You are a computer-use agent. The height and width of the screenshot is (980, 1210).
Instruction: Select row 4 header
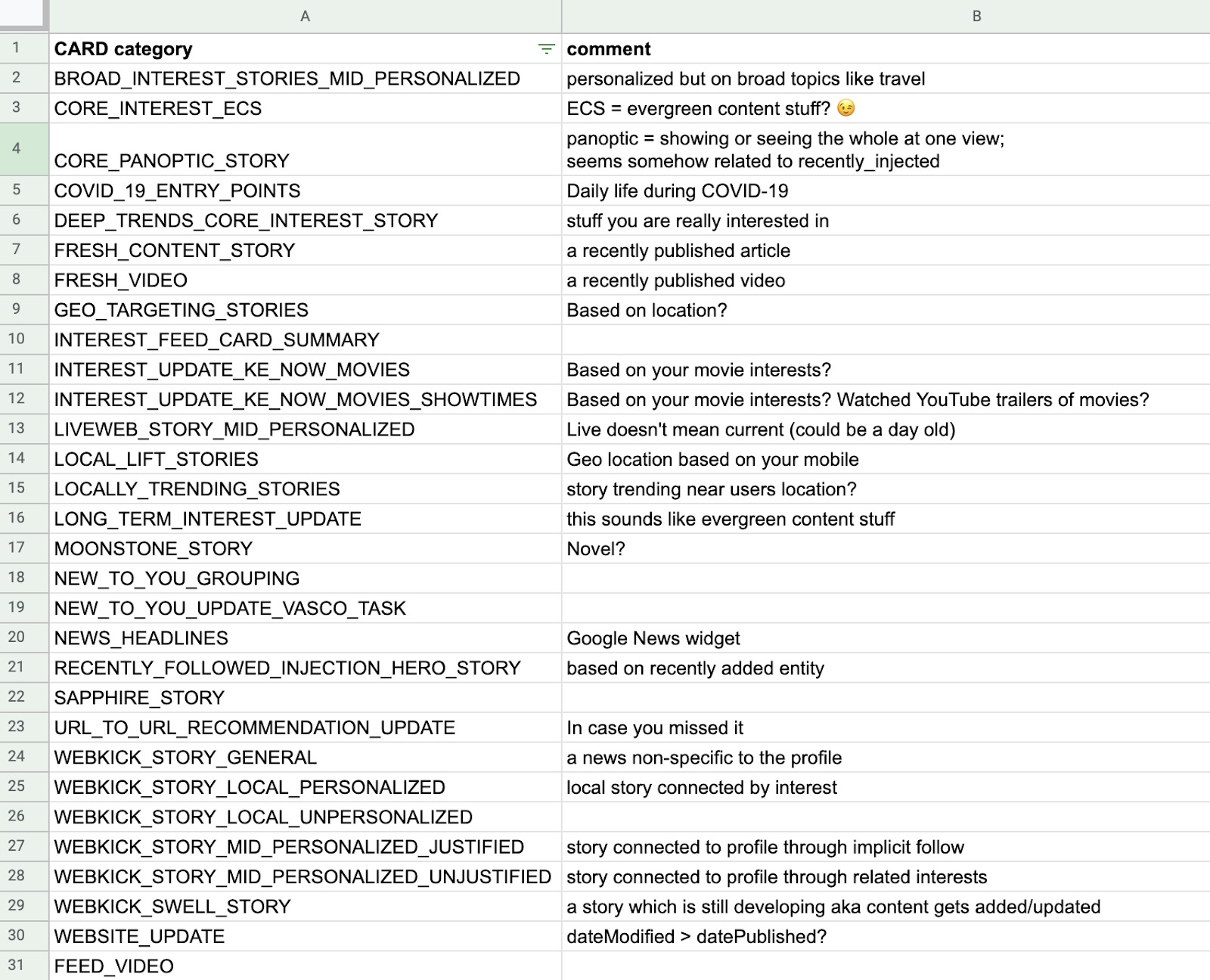pyautogui.click(x=17, y=149)
